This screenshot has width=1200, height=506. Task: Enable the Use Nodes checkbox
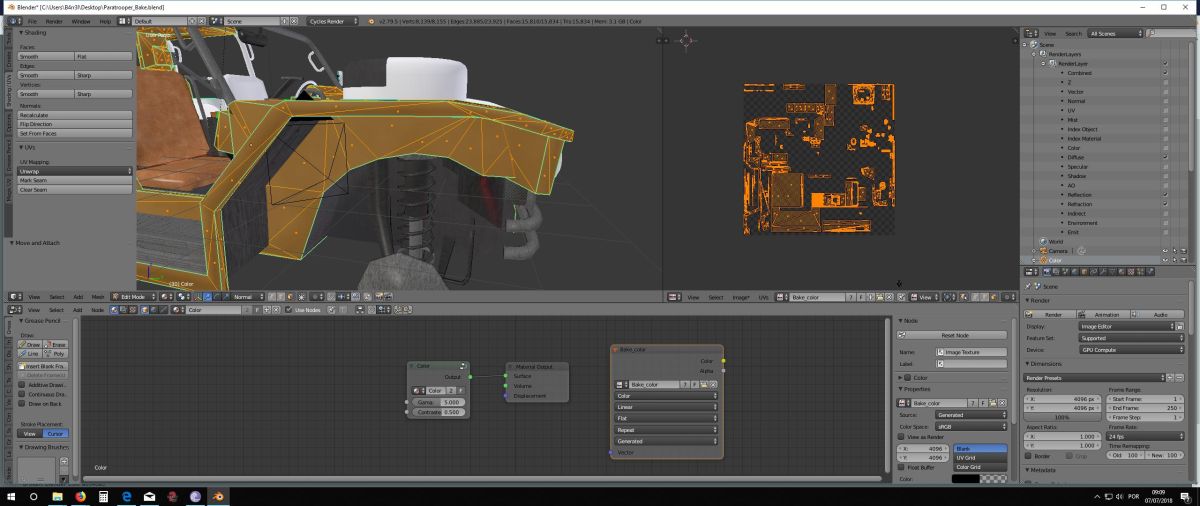coord(288,310)
